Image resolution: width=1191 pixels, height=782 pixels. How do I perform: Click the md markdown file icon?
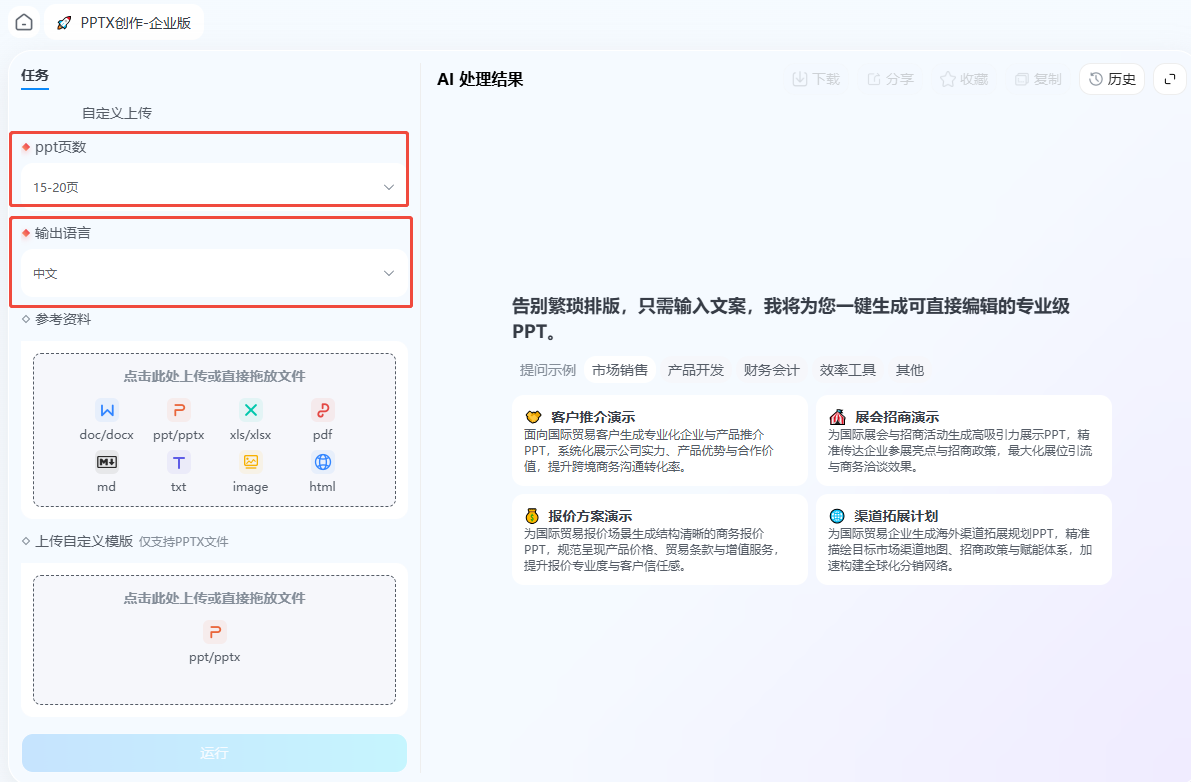pos(107,462)
